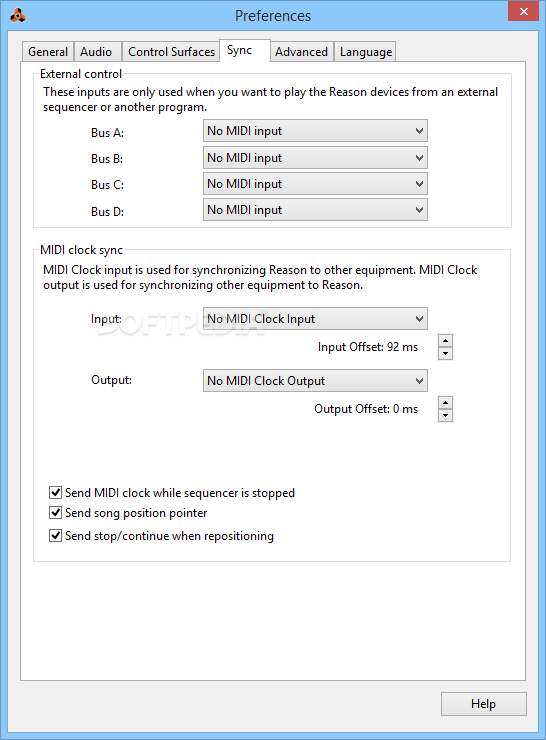Viewport: 546px width, 740px height.
Task: Go to Control Surfaces tab
Action: pos(171,52)
